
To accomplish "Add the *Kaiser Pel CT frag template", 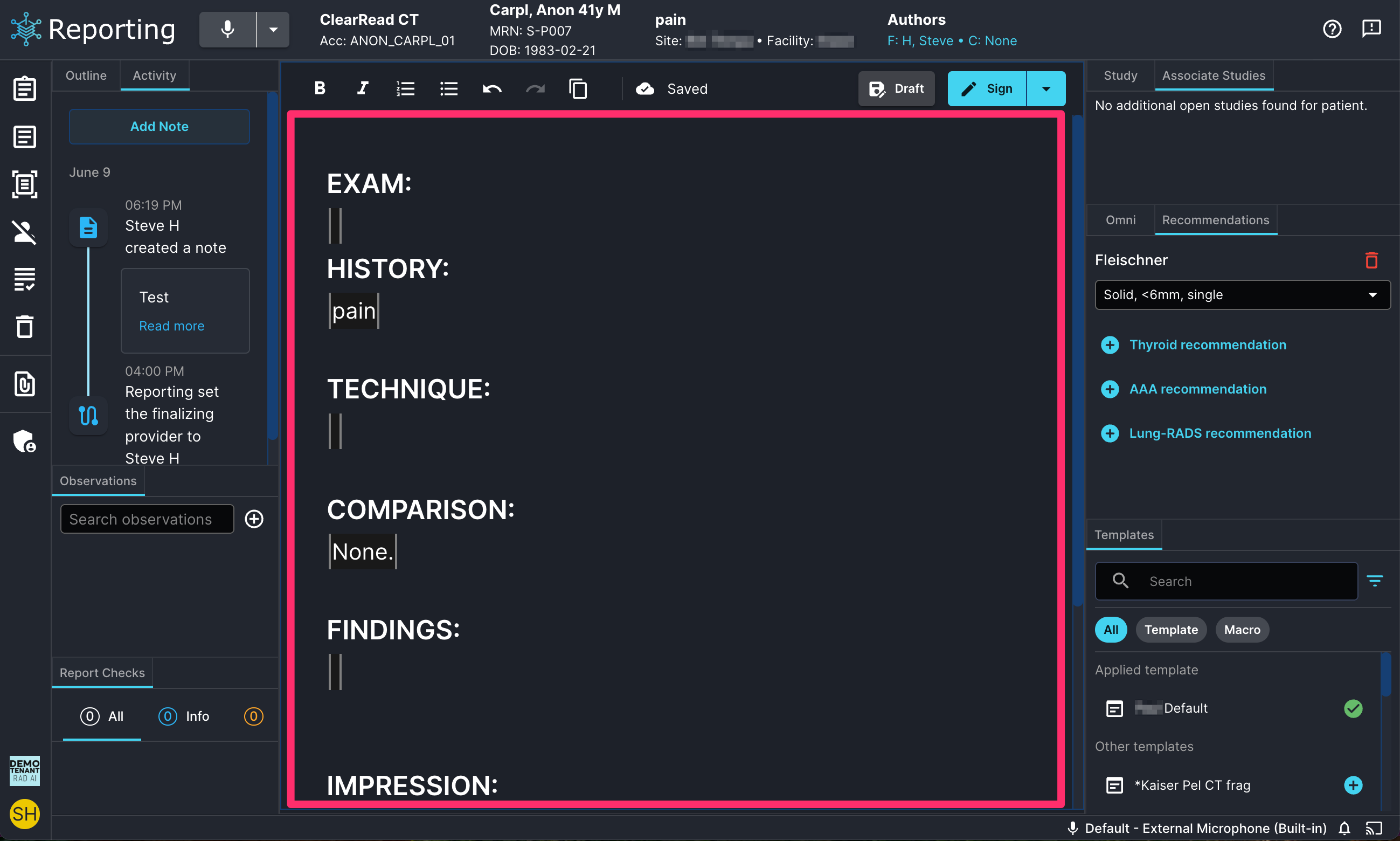I will tap(1353, 785).
